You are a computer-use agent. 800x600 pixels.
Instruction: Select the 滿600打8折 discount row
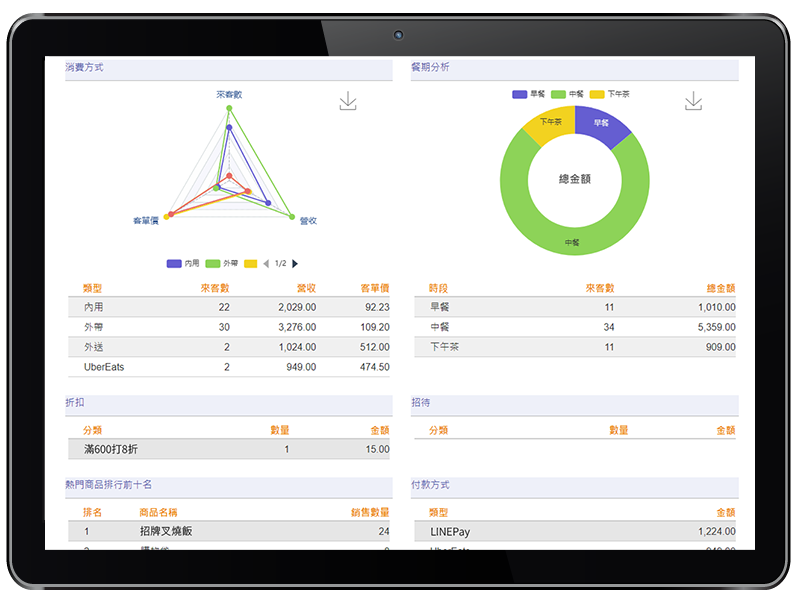tap(228, 450)
